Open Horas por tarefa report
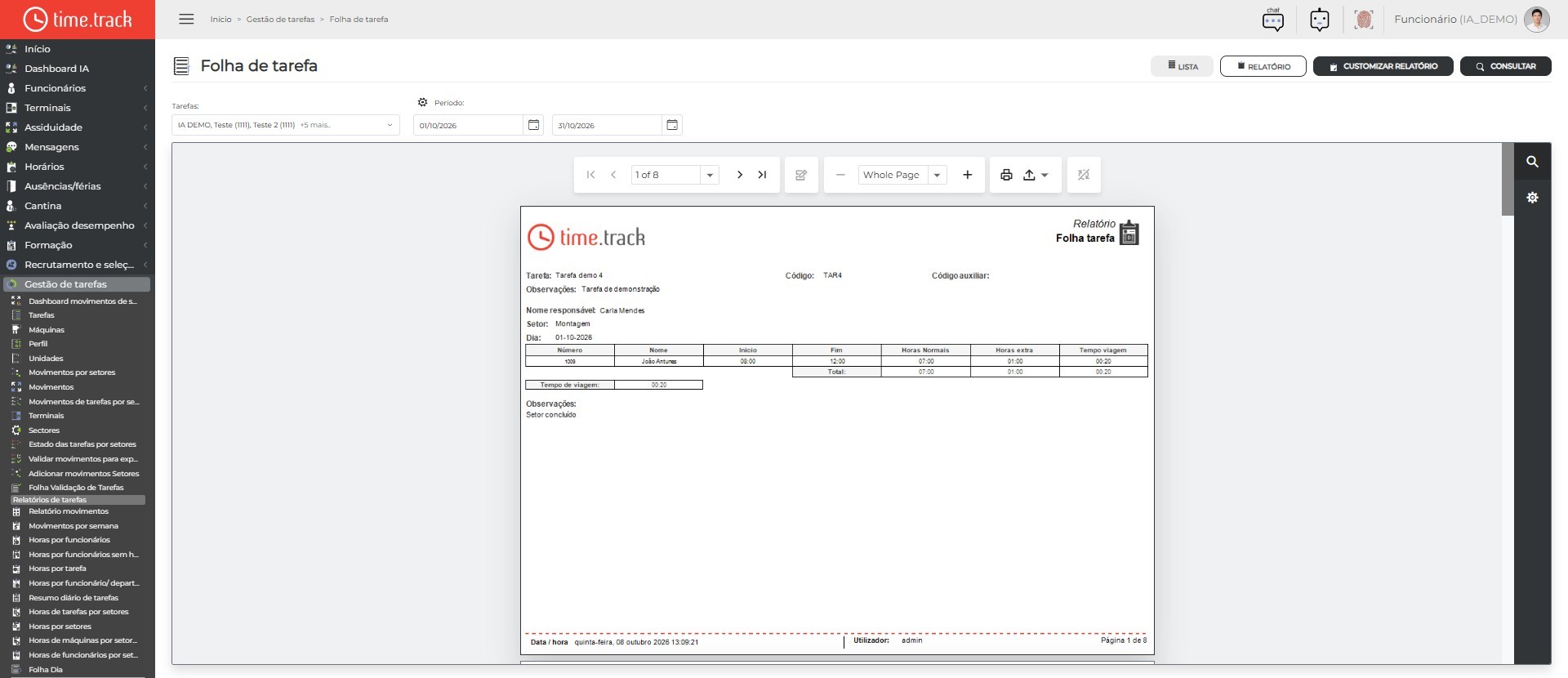The width and height of the screenshot is (1568, 678). click(x=57, y=569)
